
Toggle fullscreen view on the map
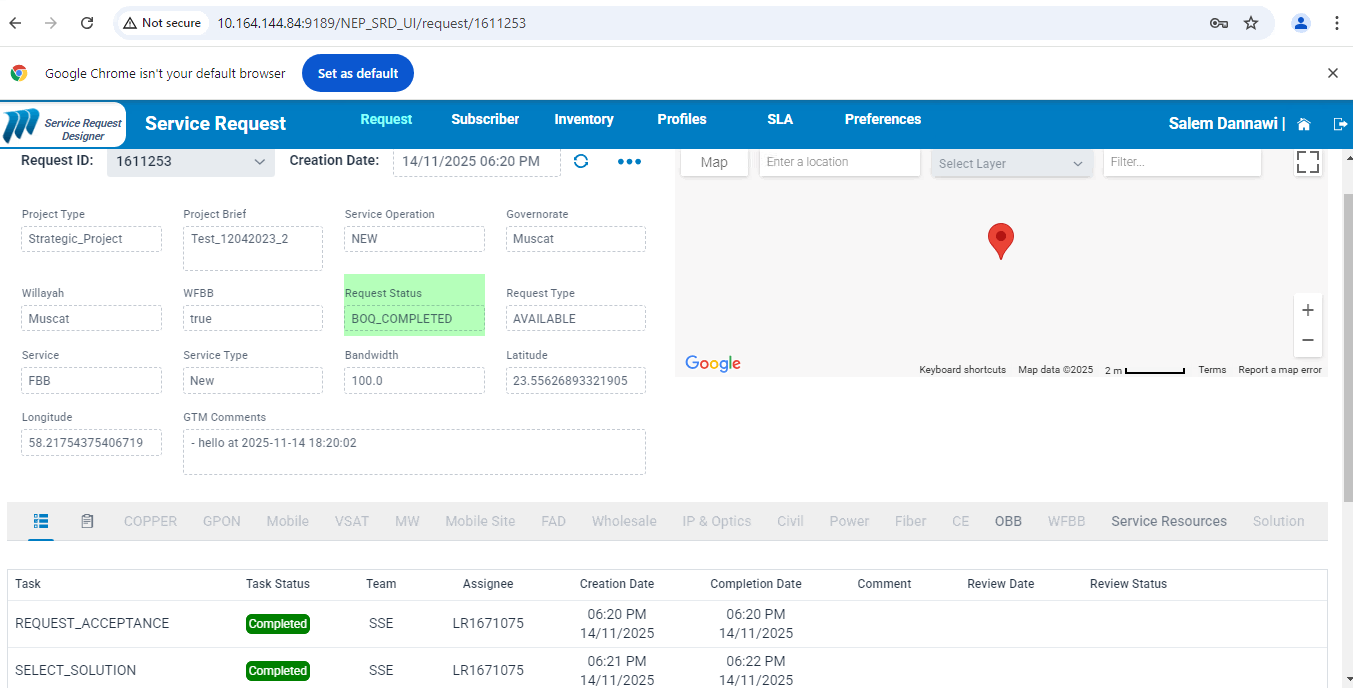coord(1307,162)
